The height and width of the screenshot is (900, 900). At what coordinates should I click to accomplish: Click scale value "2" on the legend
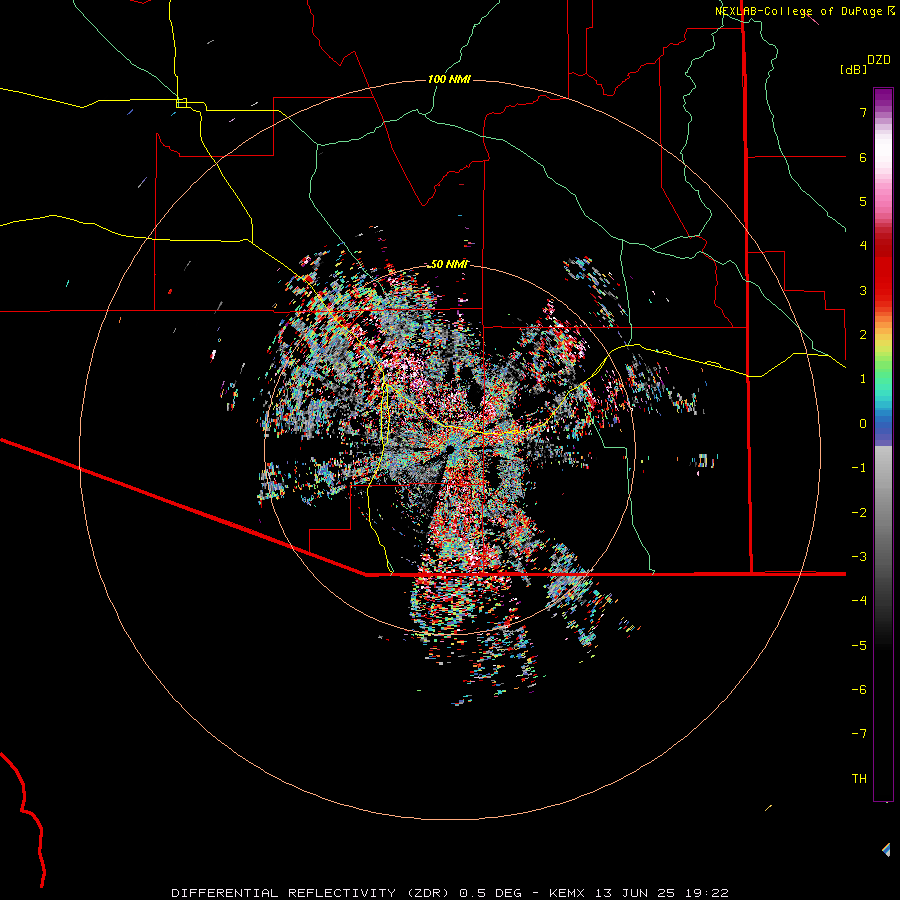click(863, 335)
